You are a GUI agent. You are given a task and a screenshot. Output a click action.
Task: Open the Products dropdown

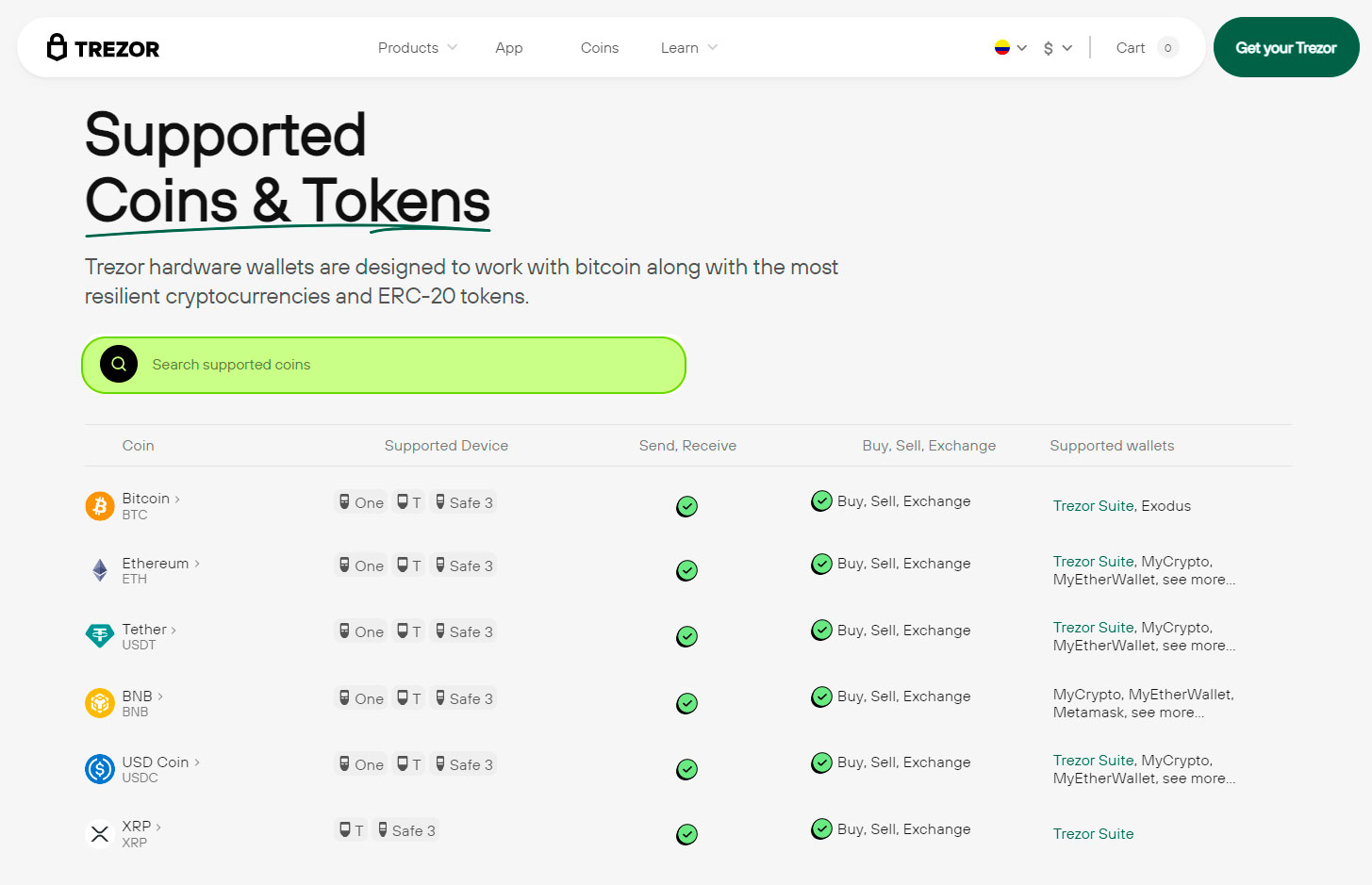point(416,47)
